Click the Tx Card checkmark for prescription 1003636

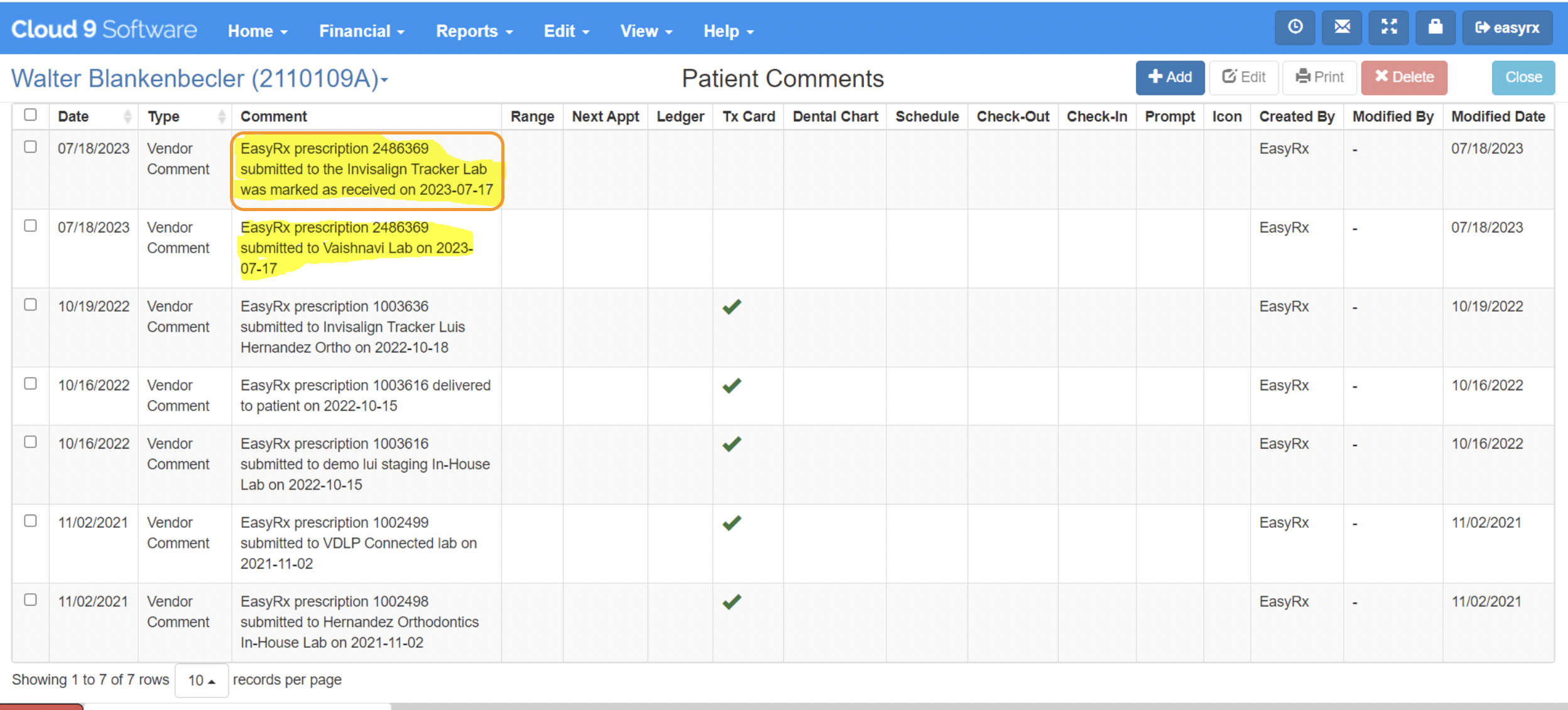click(x=732, y=307)
